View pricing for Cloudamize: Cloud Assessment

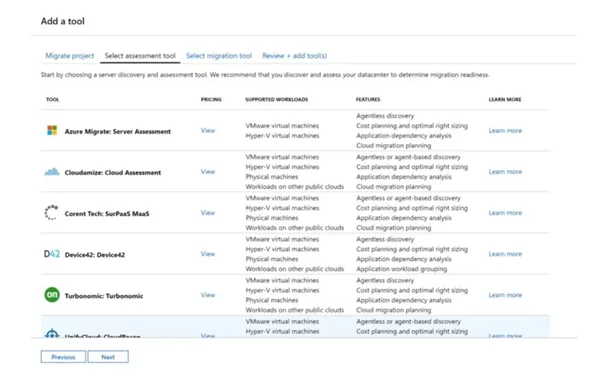pos(208,172)
